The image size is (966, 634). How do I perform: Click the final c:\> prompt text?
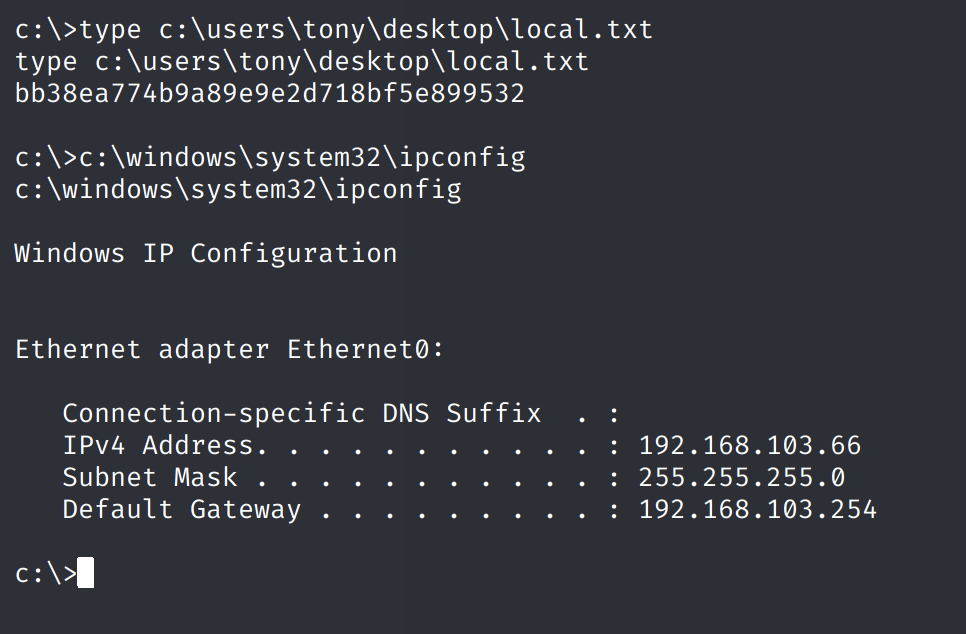46,574
